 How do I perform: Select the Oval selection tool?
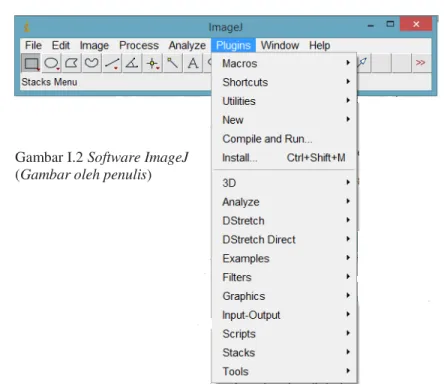click(51, 63)
